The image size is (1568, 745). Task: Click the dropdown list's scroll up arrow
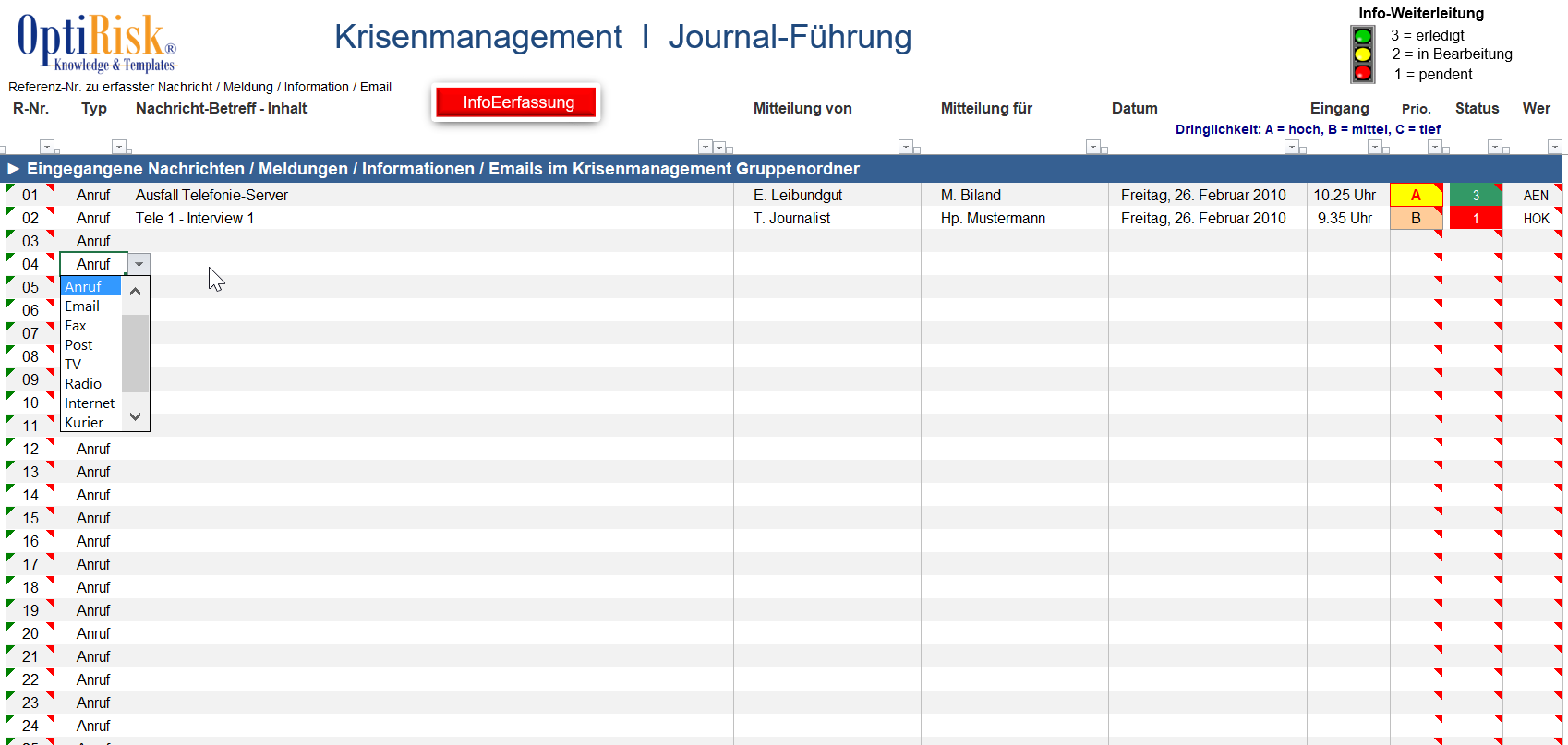[136, 291]
